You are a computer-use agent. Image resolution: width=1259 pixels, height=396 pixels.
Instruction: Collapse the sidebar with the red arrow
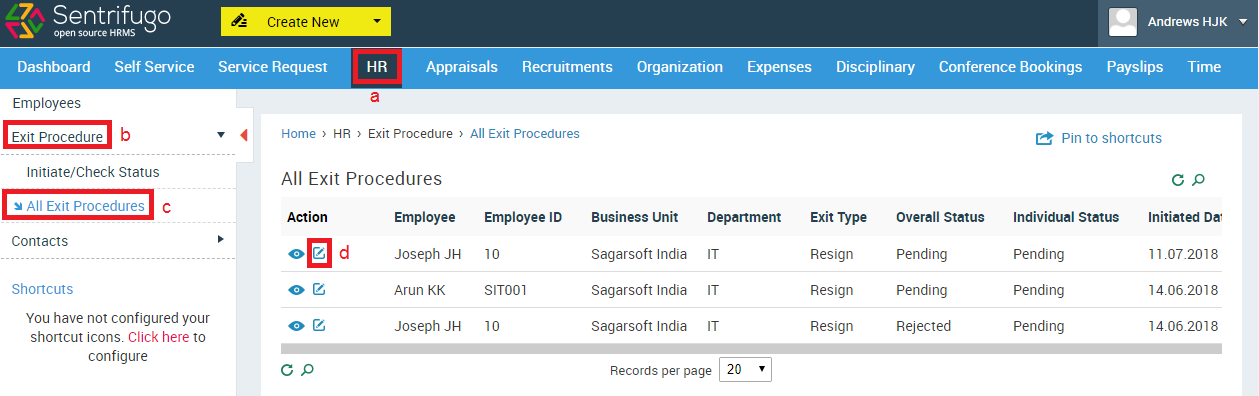244,135
